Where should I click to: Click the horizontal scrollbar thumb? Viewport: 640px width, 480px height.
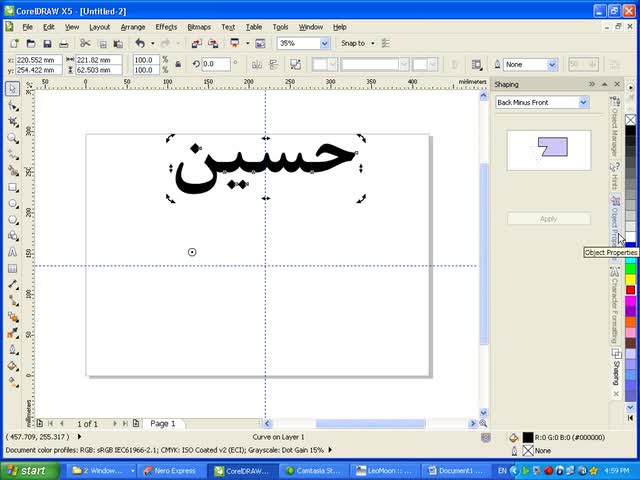point(371,424)
